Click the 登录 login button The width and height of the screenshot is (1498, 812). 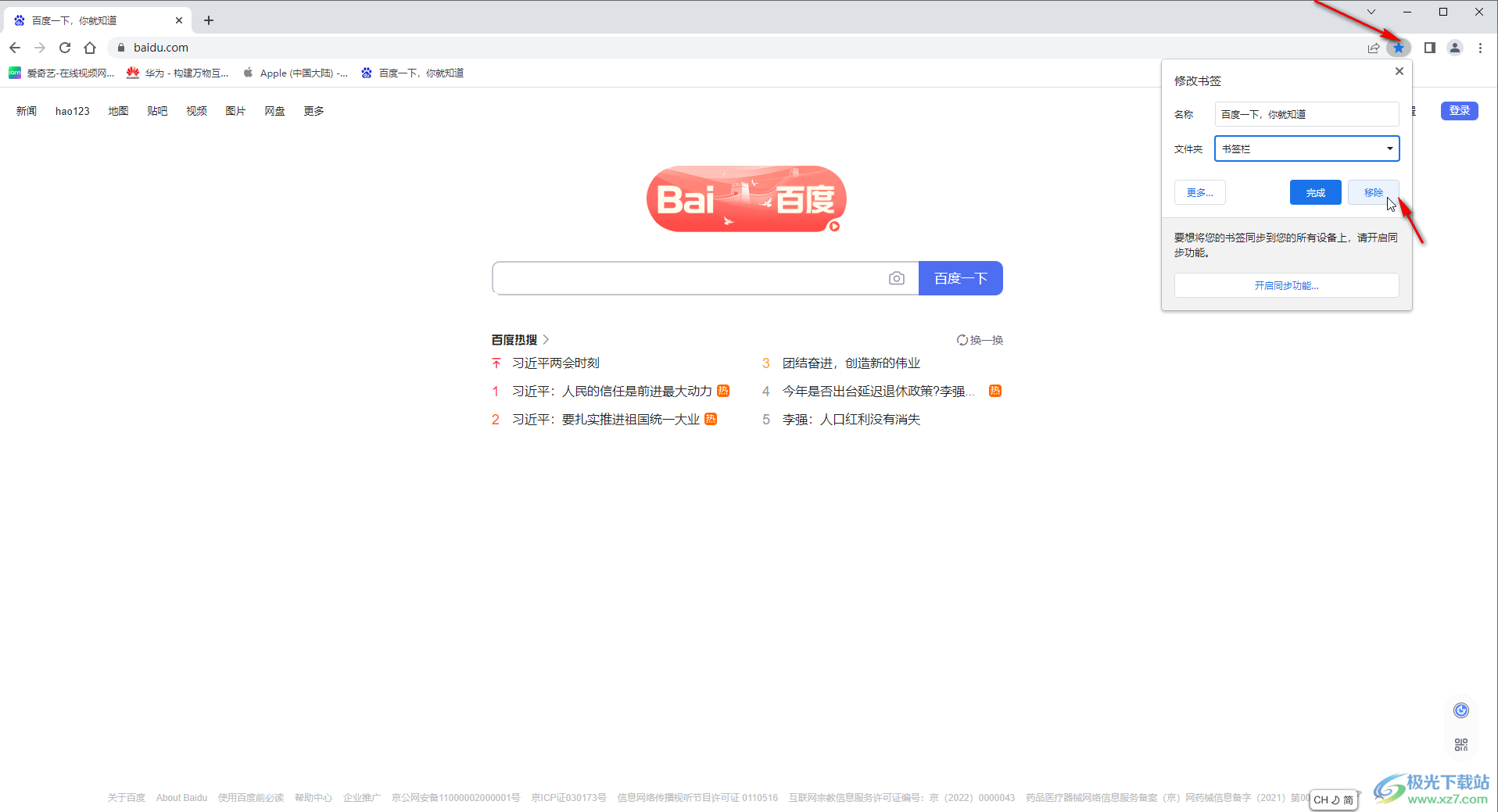[x=1460, y=111]
